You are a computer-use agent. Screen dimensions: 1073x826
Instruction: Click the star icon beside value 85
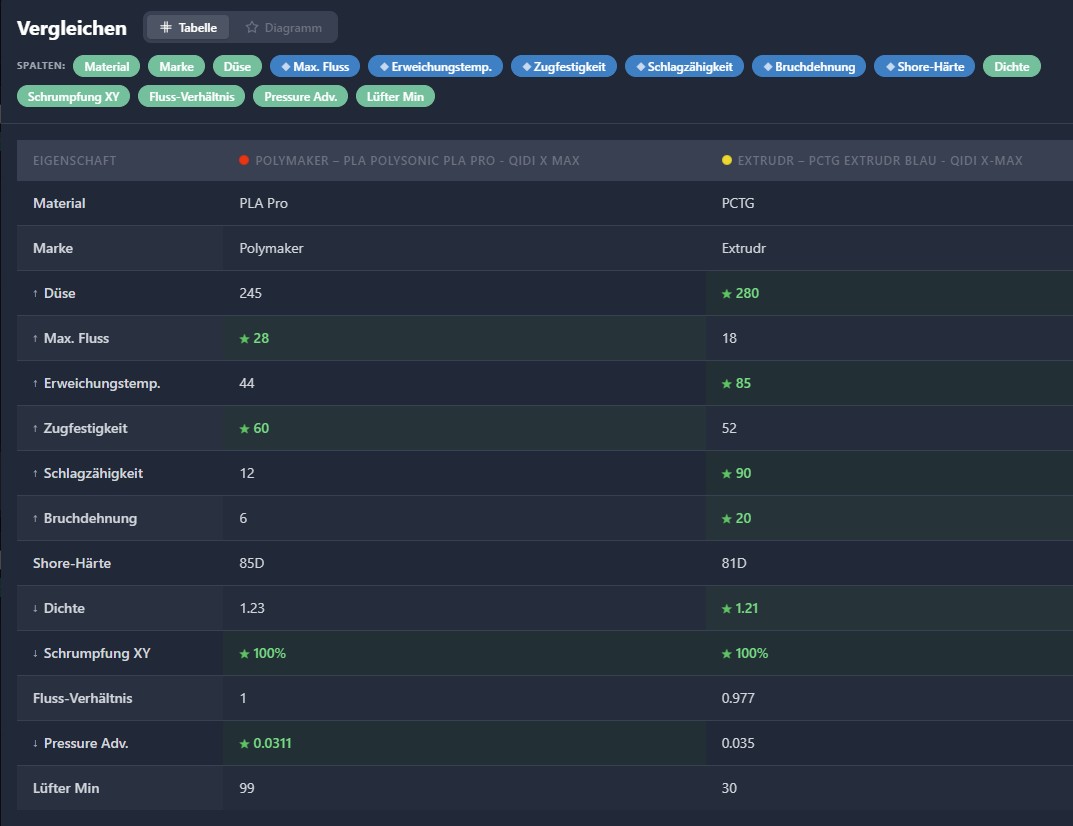click(727, 384)
